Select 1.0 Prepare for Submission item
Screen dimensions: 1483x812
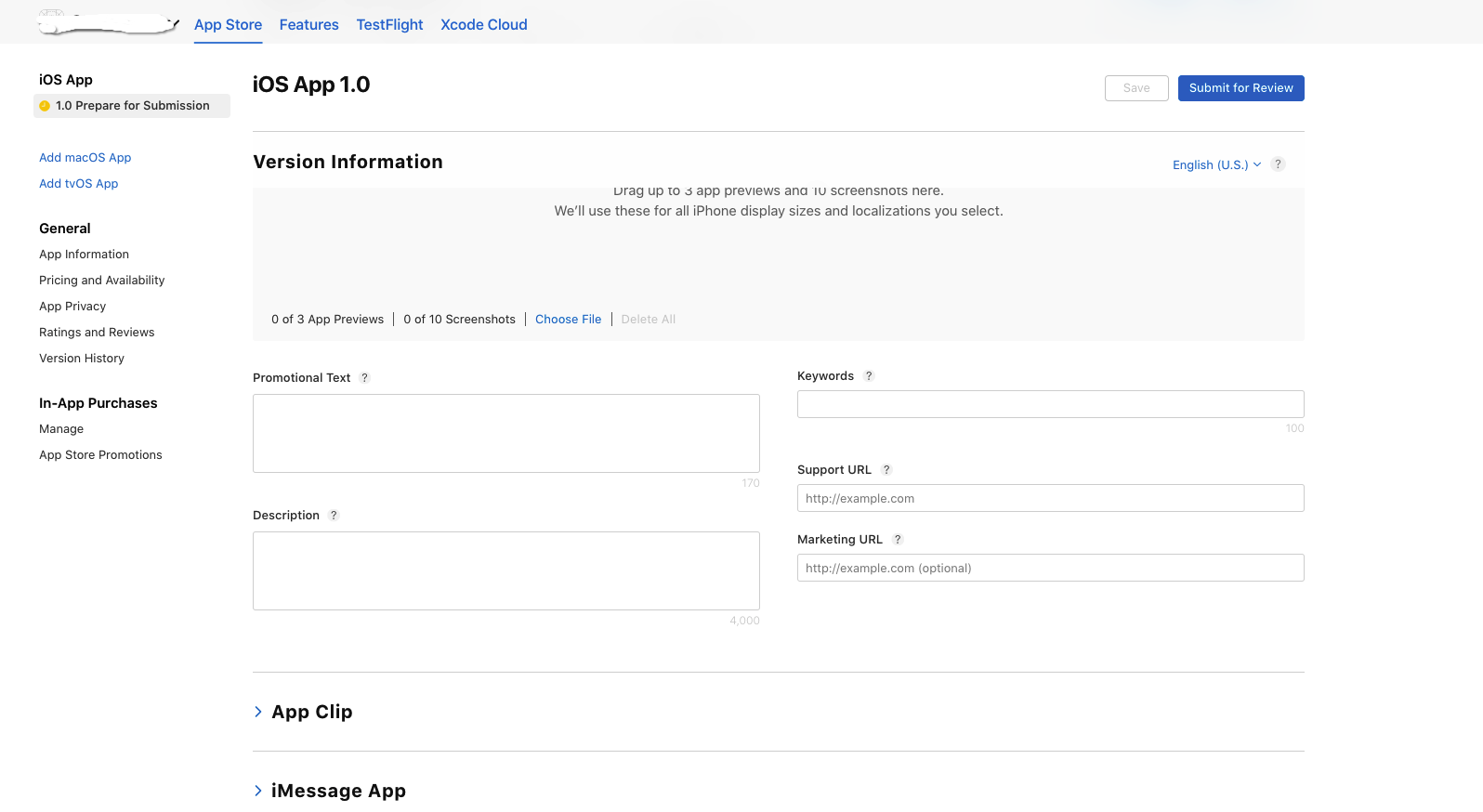132,106
